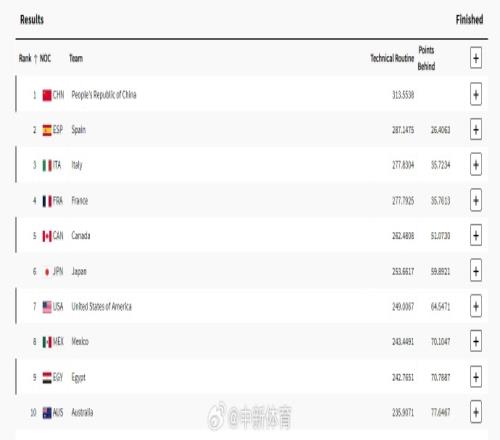Click the Technical Routine column header

point(392,58)
